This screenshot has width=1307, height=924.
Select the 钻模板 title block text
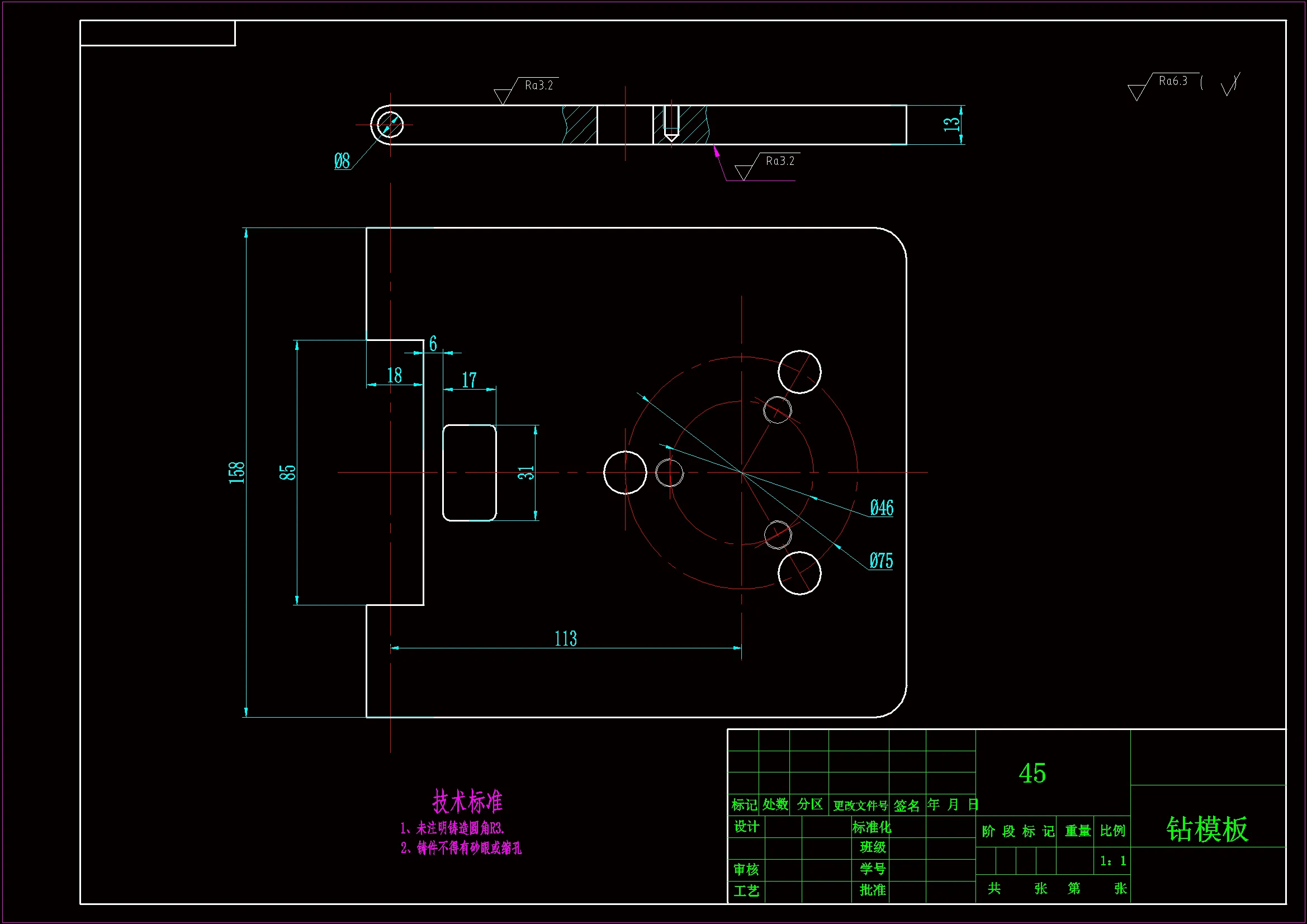(x=1207, y=829)
